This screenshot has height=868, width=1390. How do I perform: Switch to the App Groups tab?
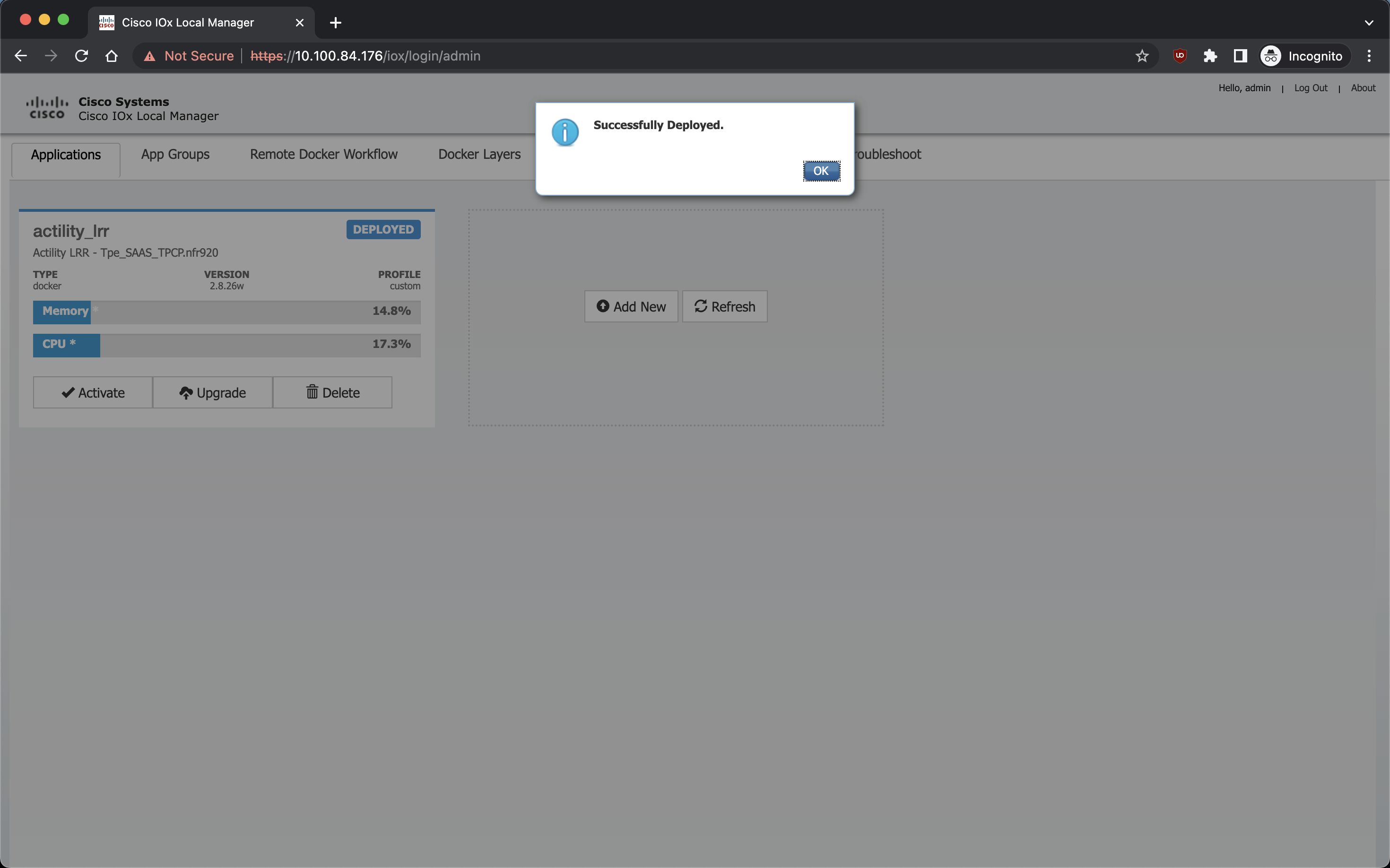pos(175,155)
